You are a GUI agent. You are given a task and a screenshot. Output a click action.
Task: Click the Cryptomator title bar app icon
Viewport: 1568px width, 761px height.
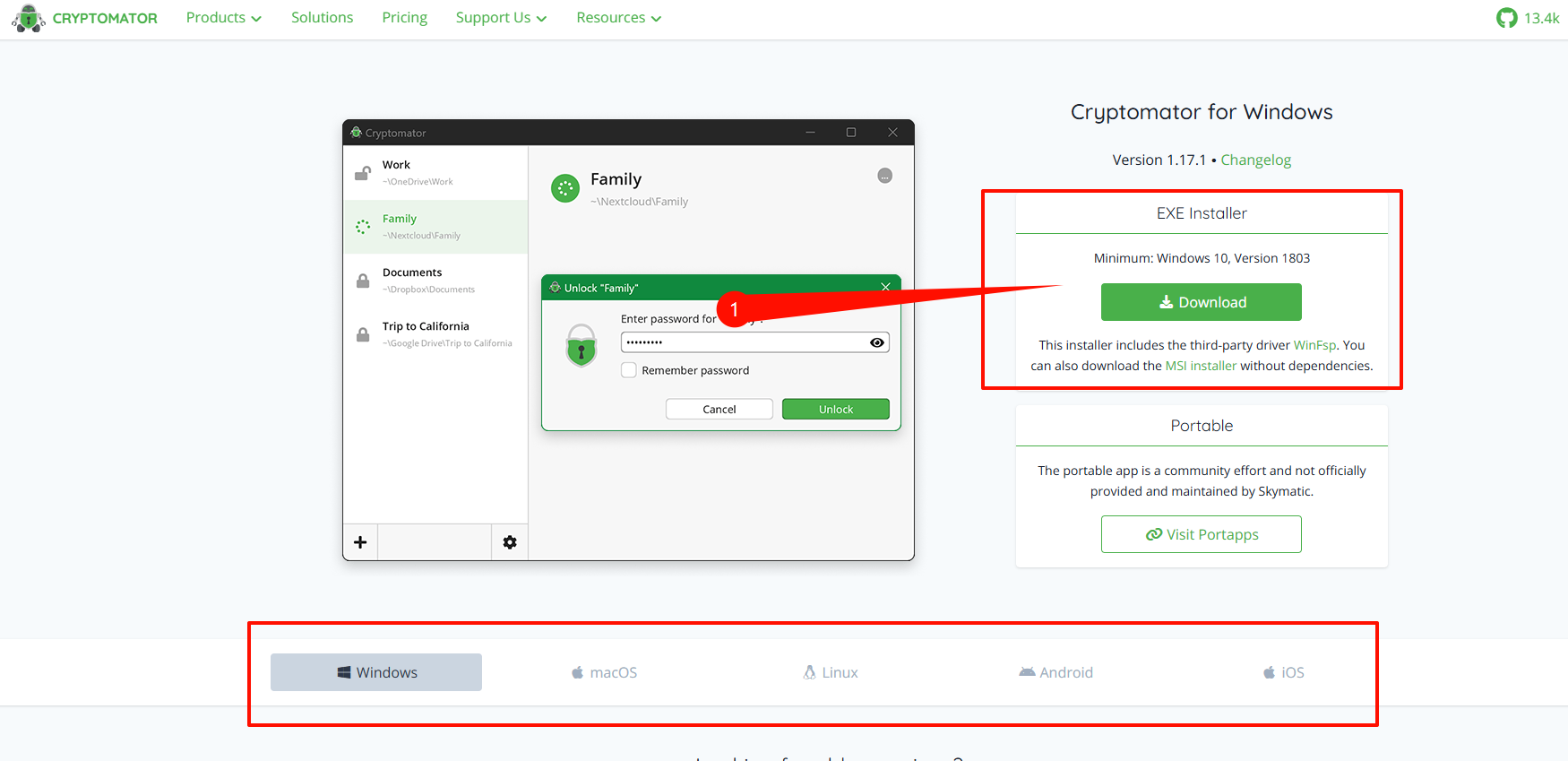point(356,133)
